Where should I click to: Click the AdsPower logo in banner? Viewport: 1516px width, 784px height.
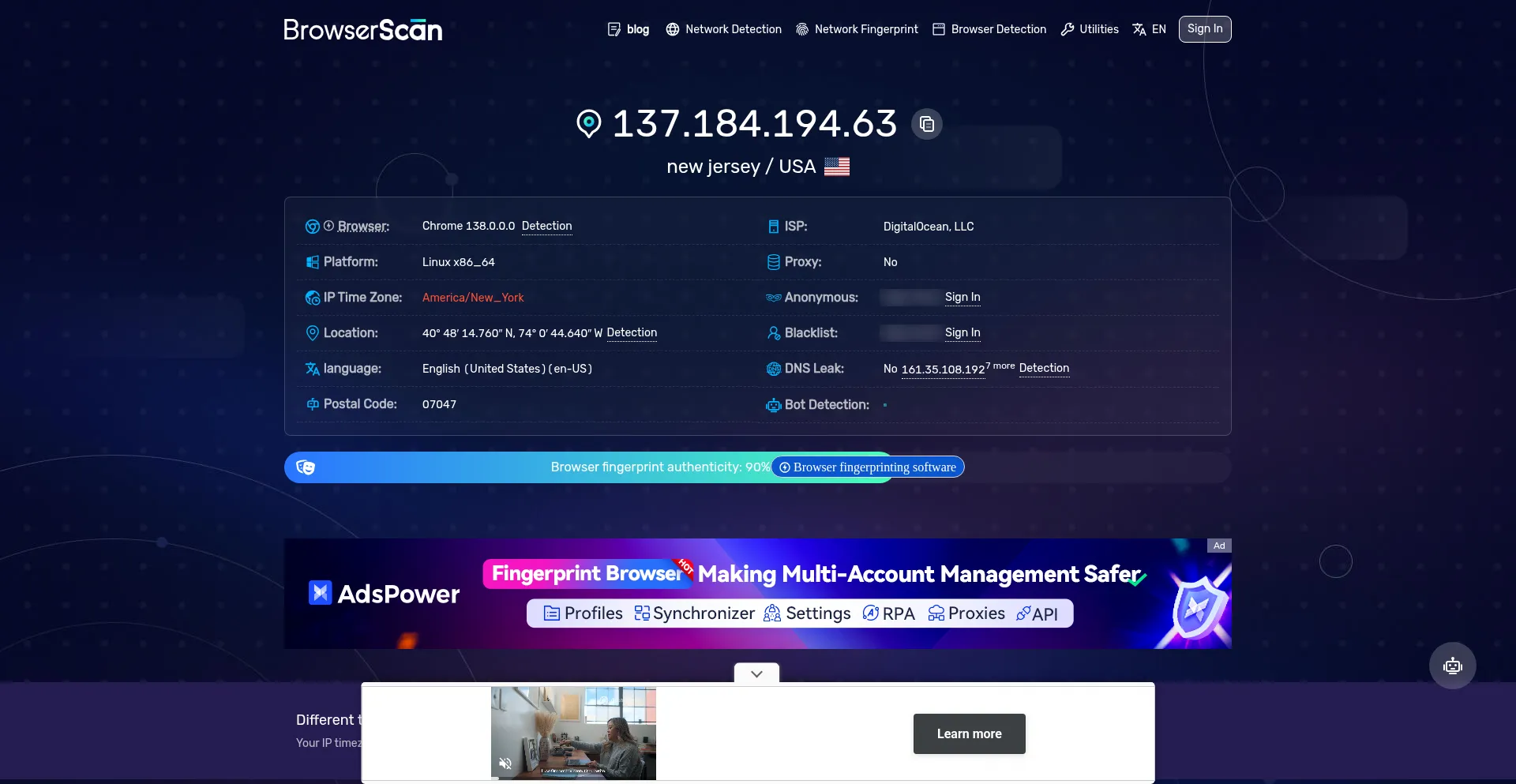tap(384, 594)
